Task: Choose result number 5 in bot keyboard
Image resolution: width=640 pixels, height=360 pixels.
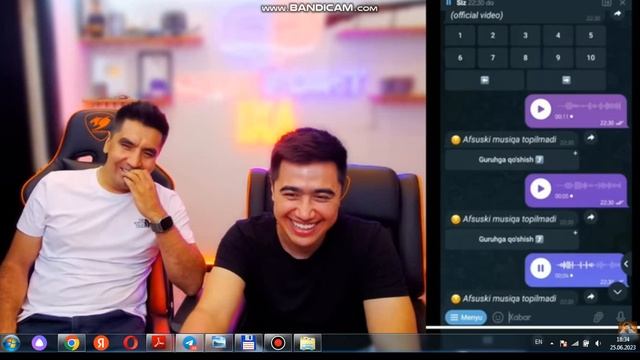Action: [x=591, y=36]
